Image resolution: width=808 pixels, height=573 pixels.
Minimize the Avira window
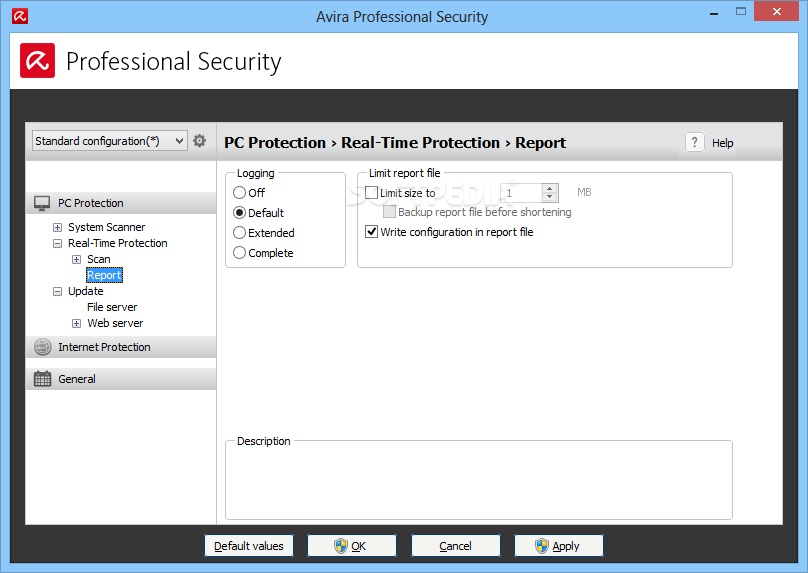point(714,13)
